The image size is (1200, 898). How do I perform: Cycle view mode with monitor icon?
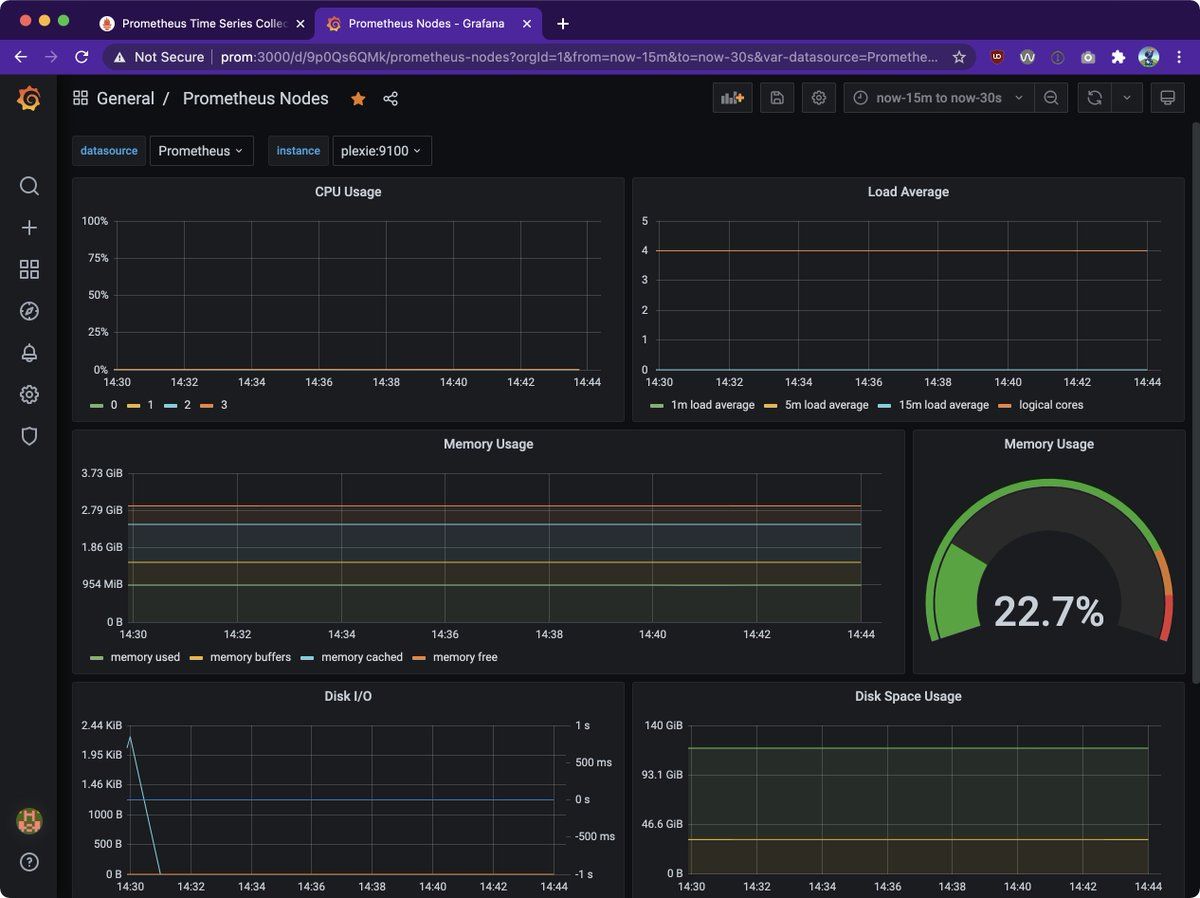pos(1167,98)
